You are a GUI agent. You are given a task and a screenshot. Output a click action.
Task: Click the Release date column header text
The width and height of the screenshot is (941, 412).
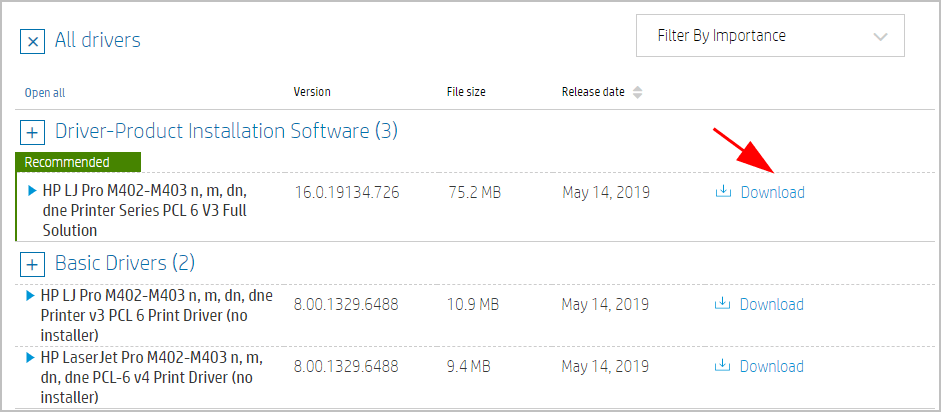593,92
